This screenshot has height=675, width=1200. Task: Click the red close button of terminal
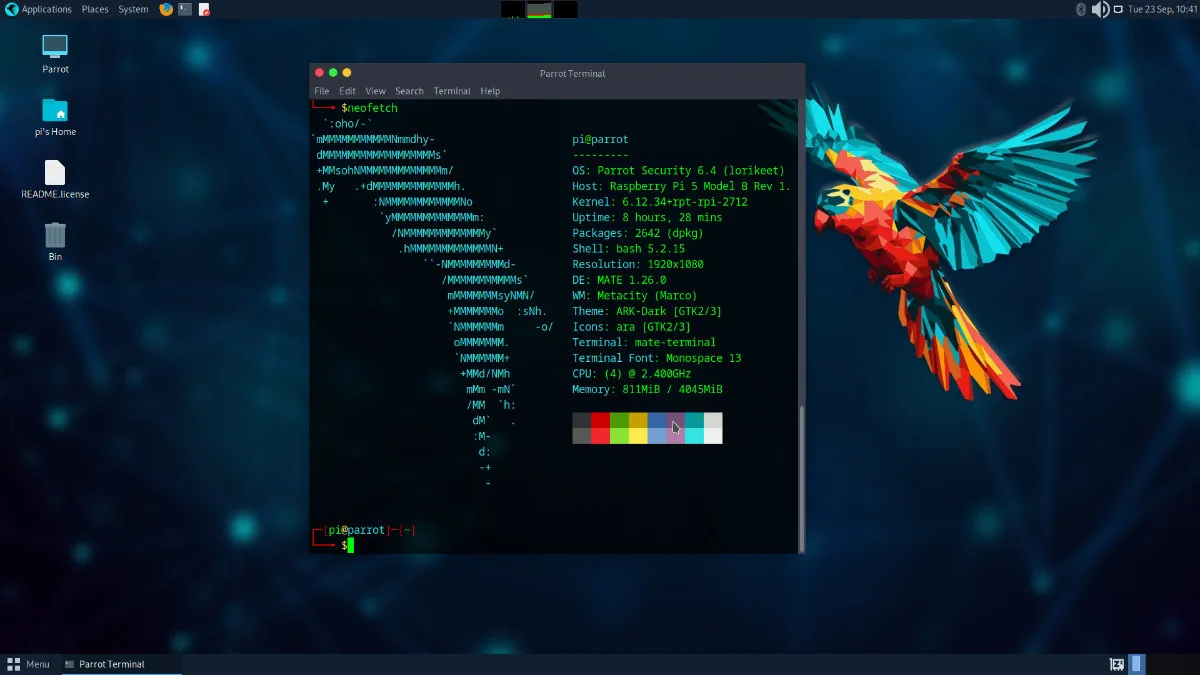click(x=320, y=73)
